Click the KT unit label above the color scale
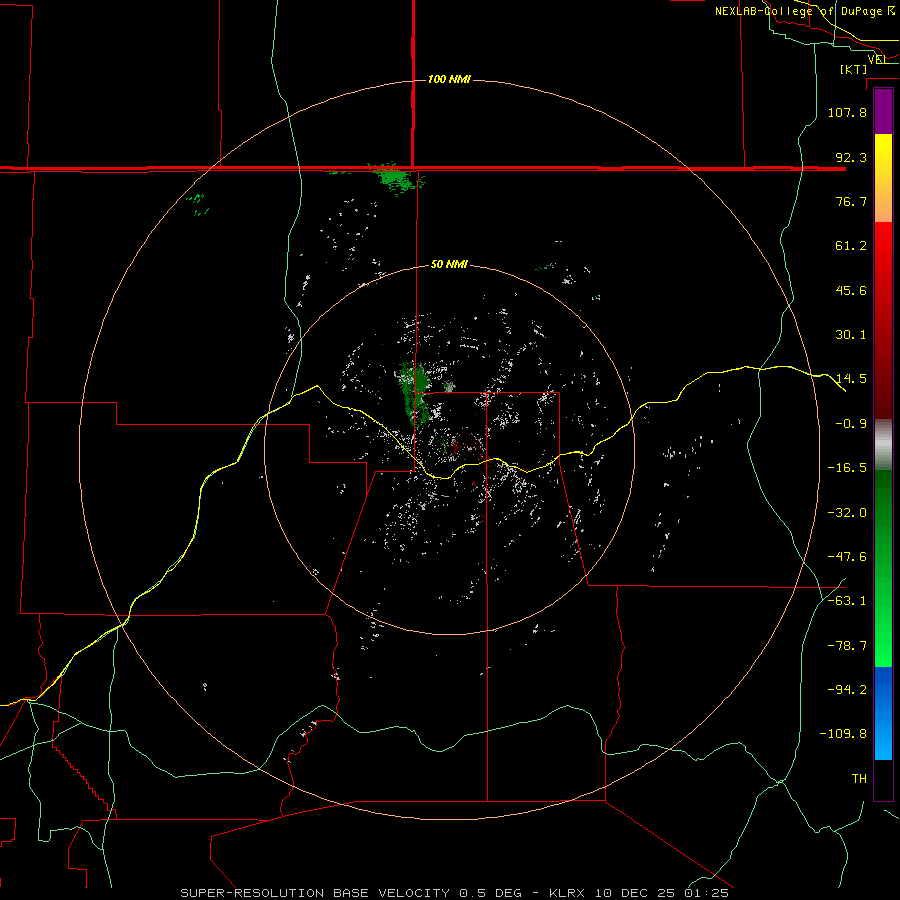Image resolution: width=900 pixels, height=900 pixels. (854, 69)
